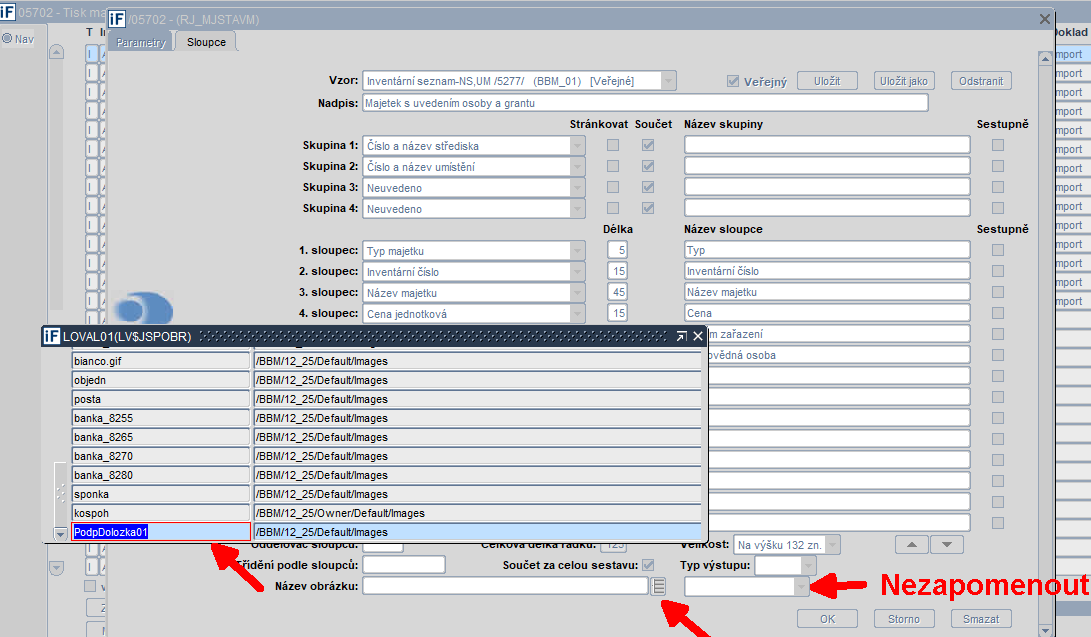Click the Smazat button

[x=981, y=619]
